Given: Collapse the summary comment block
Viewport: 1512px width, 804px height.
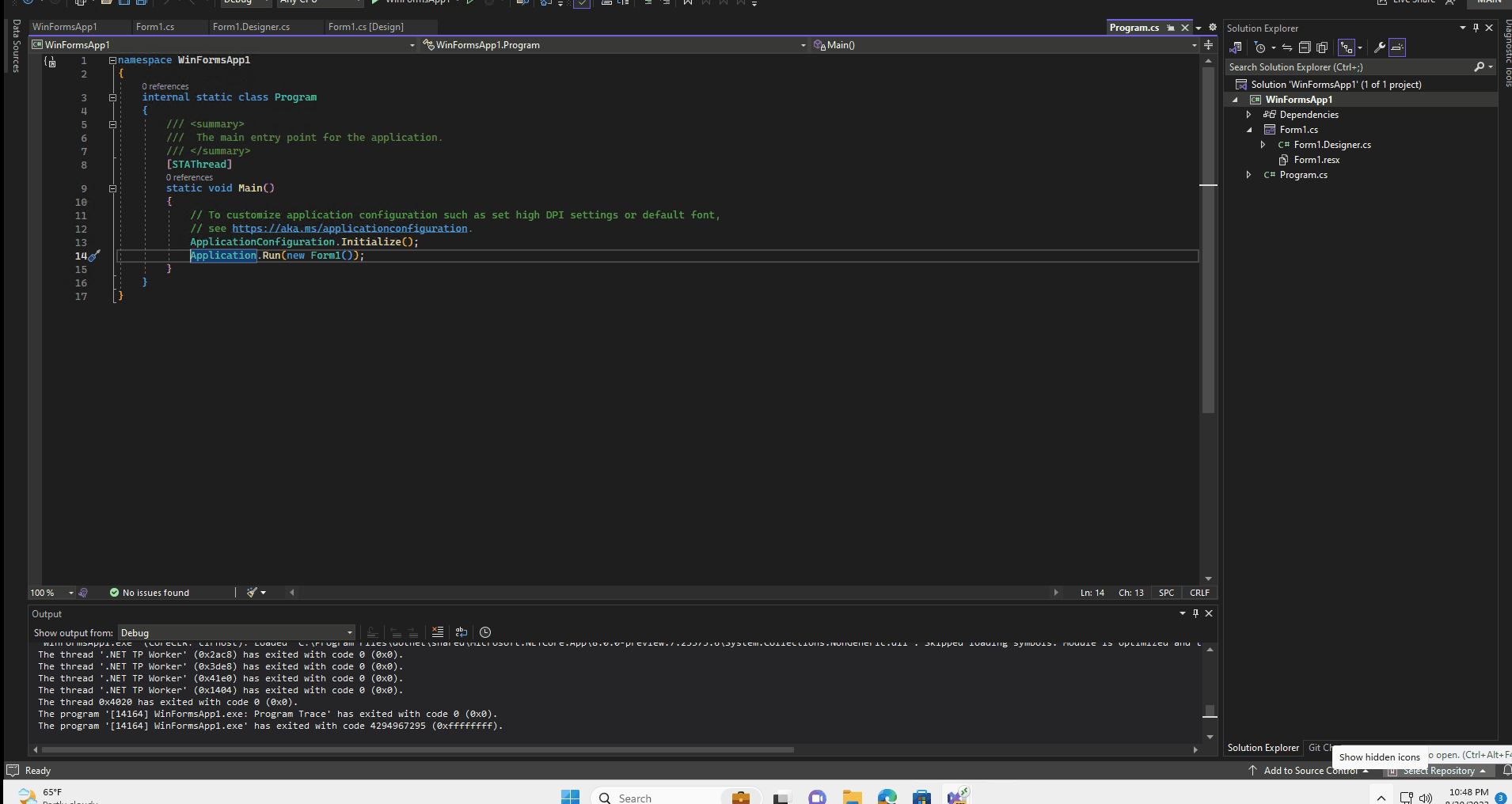Looking at the screenshot, I should [112, 124].
